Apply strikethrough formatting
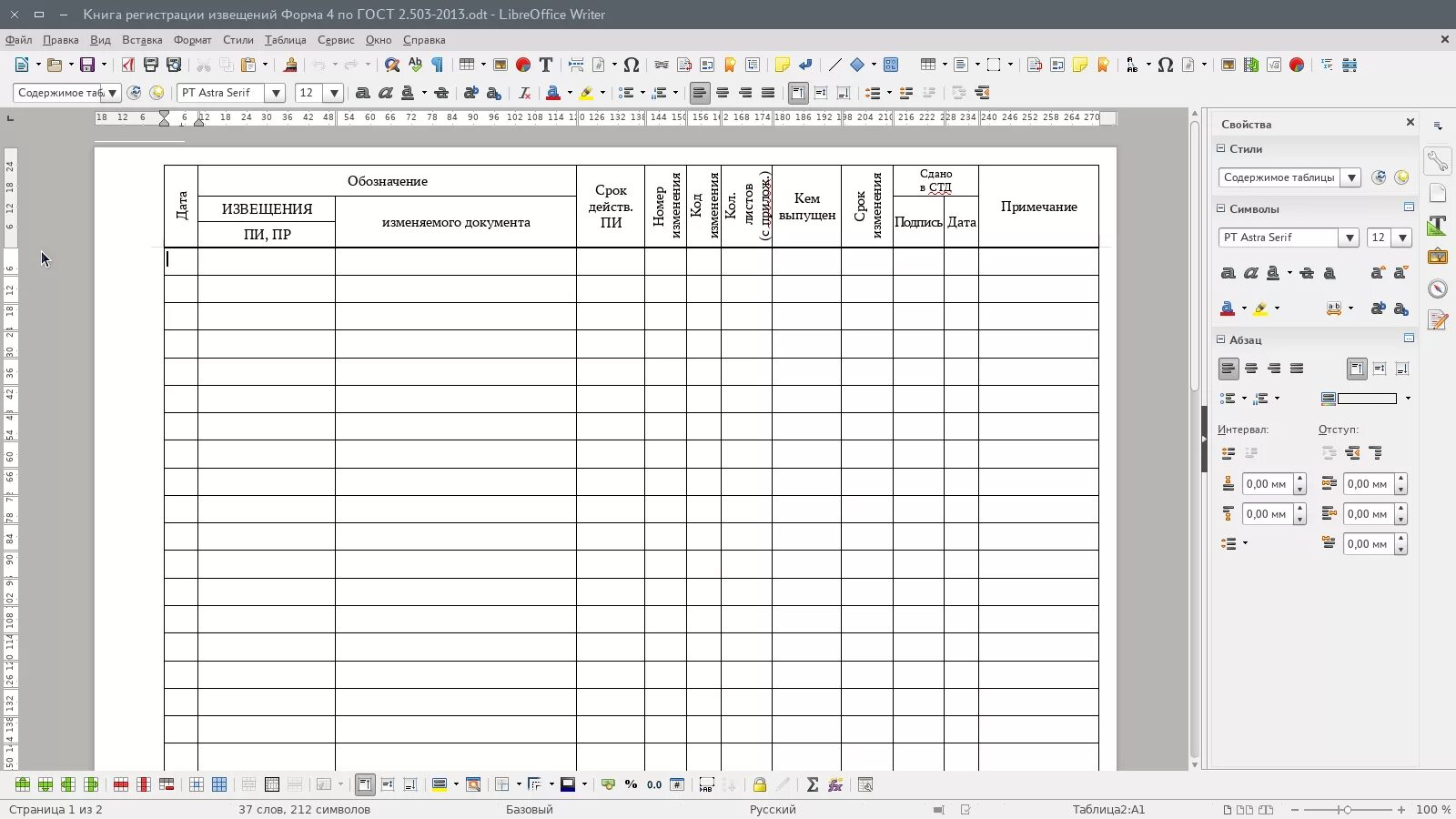The width and height of the screenshot is (1456, 819). (x=441, y=93)
